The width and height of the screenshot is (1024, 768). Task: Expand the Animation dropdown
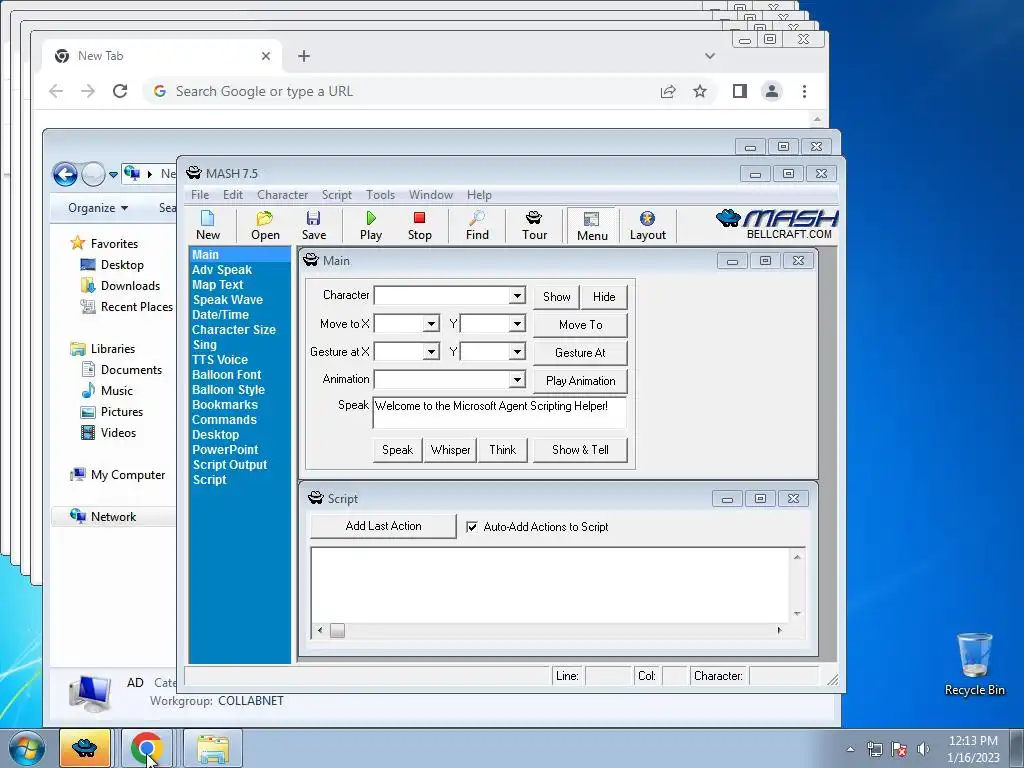click(517, 379)
